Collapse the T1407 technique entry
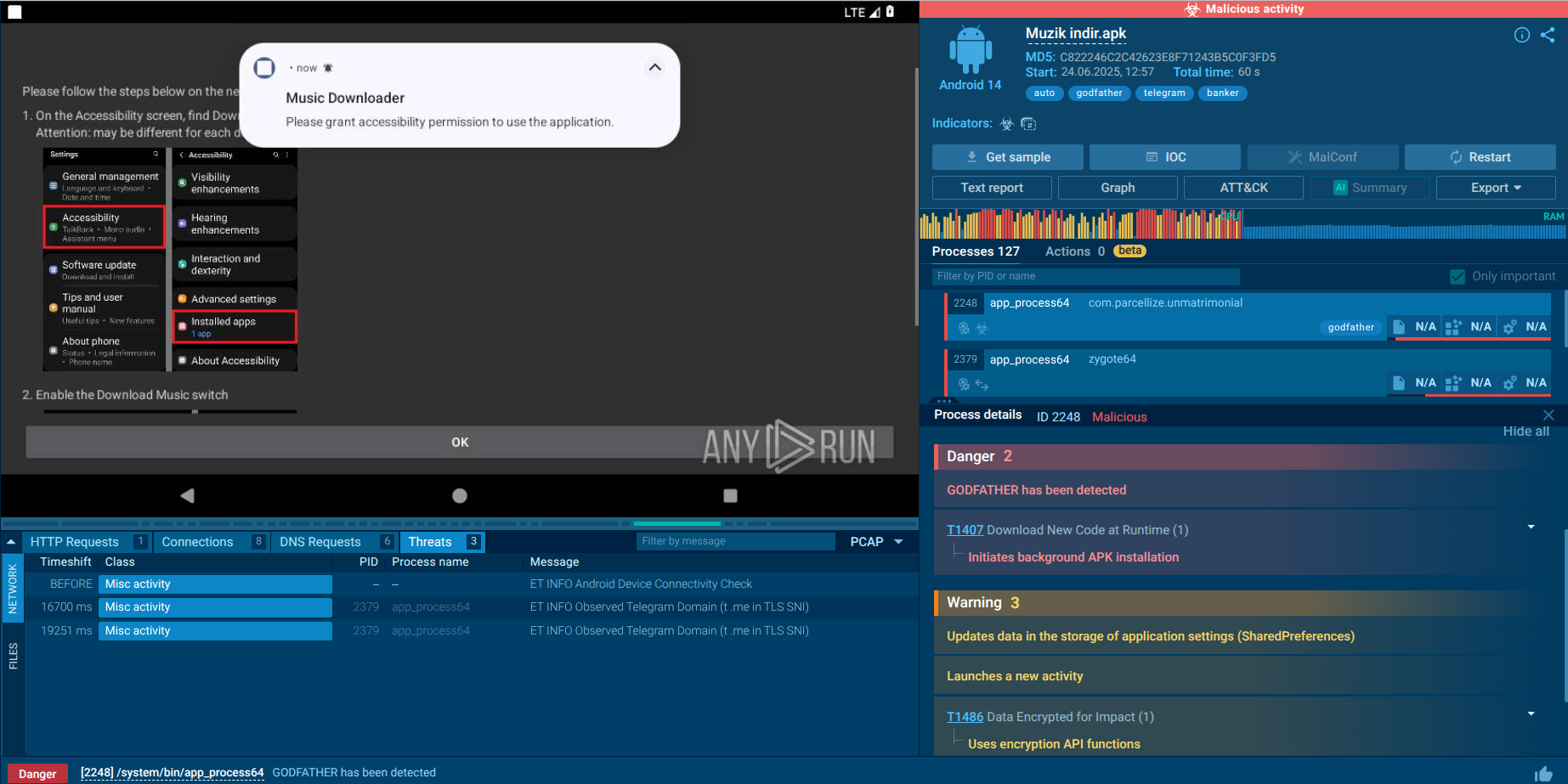The width and height of the screenshot is (1568, 784). pos(1531,527)
